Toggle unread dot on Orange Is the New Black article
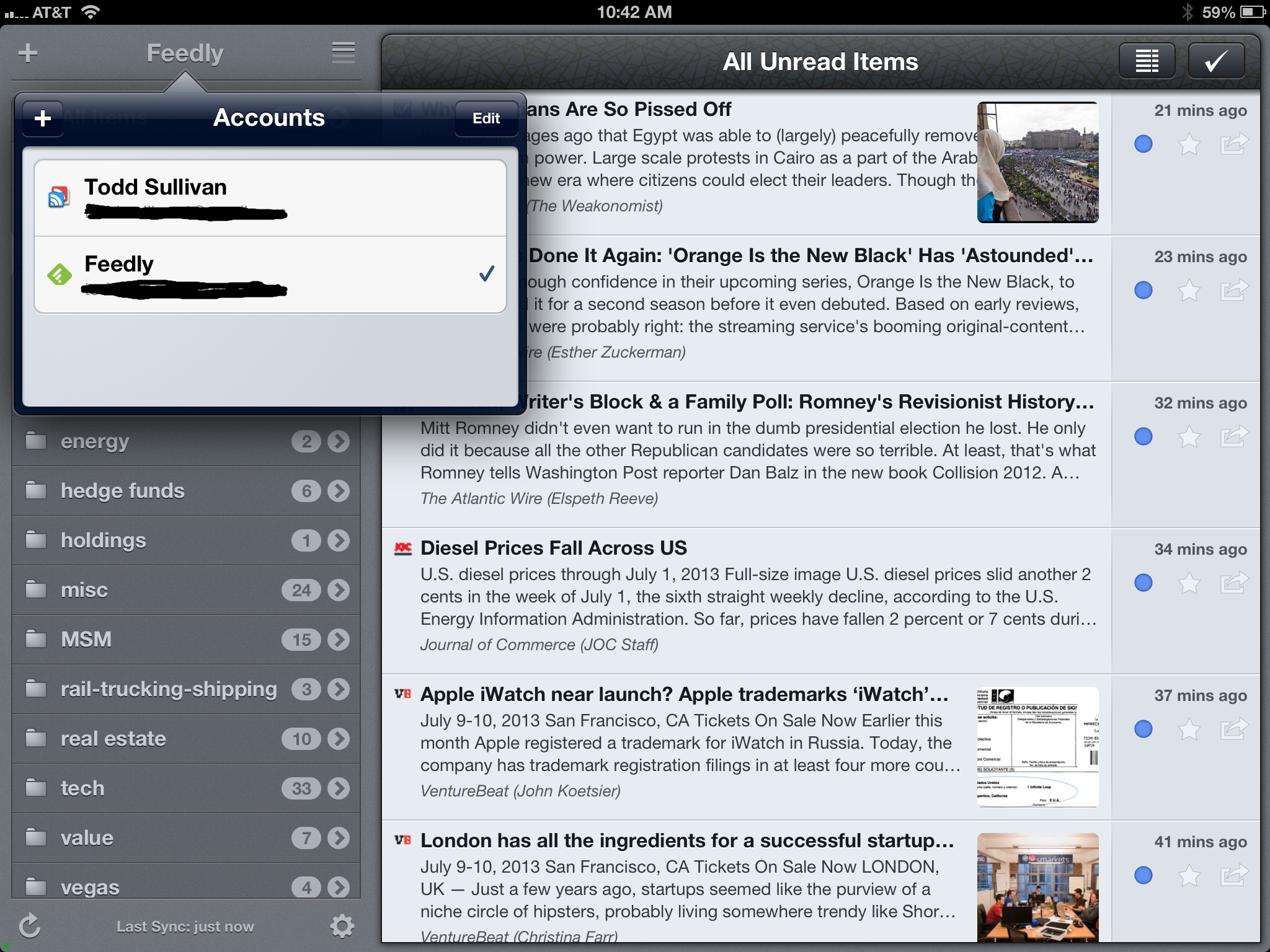Screen dimensions: 1270x952 1143,291
